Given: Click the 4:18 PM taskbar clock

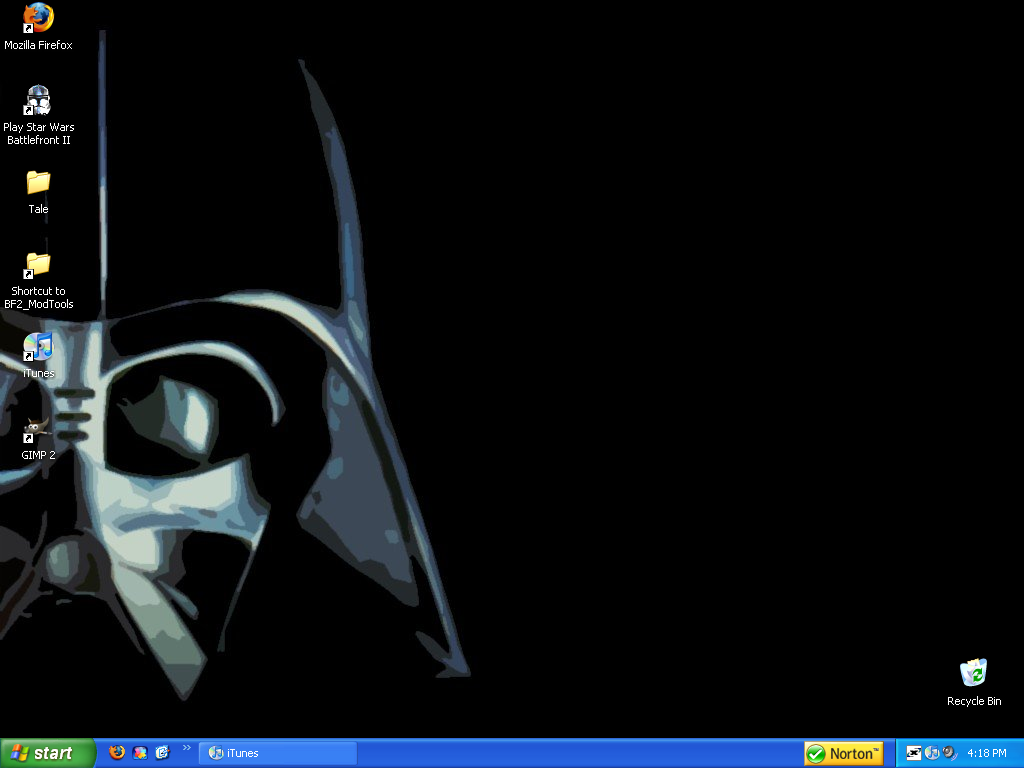Looking at the screenshot, I should pyautogui.click(x=987, y=753).
